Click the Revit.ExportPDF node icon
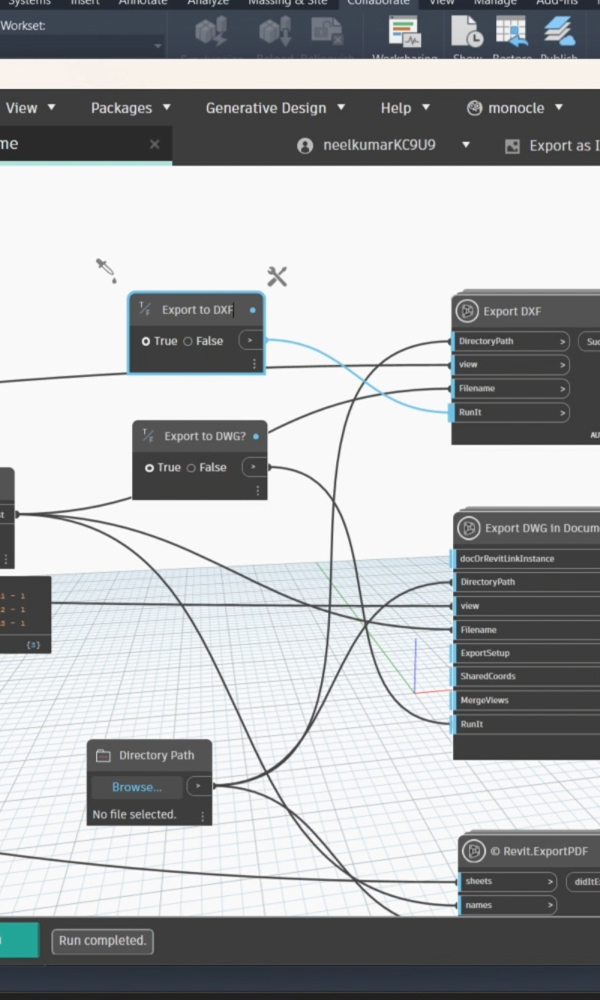 (474, 851)
